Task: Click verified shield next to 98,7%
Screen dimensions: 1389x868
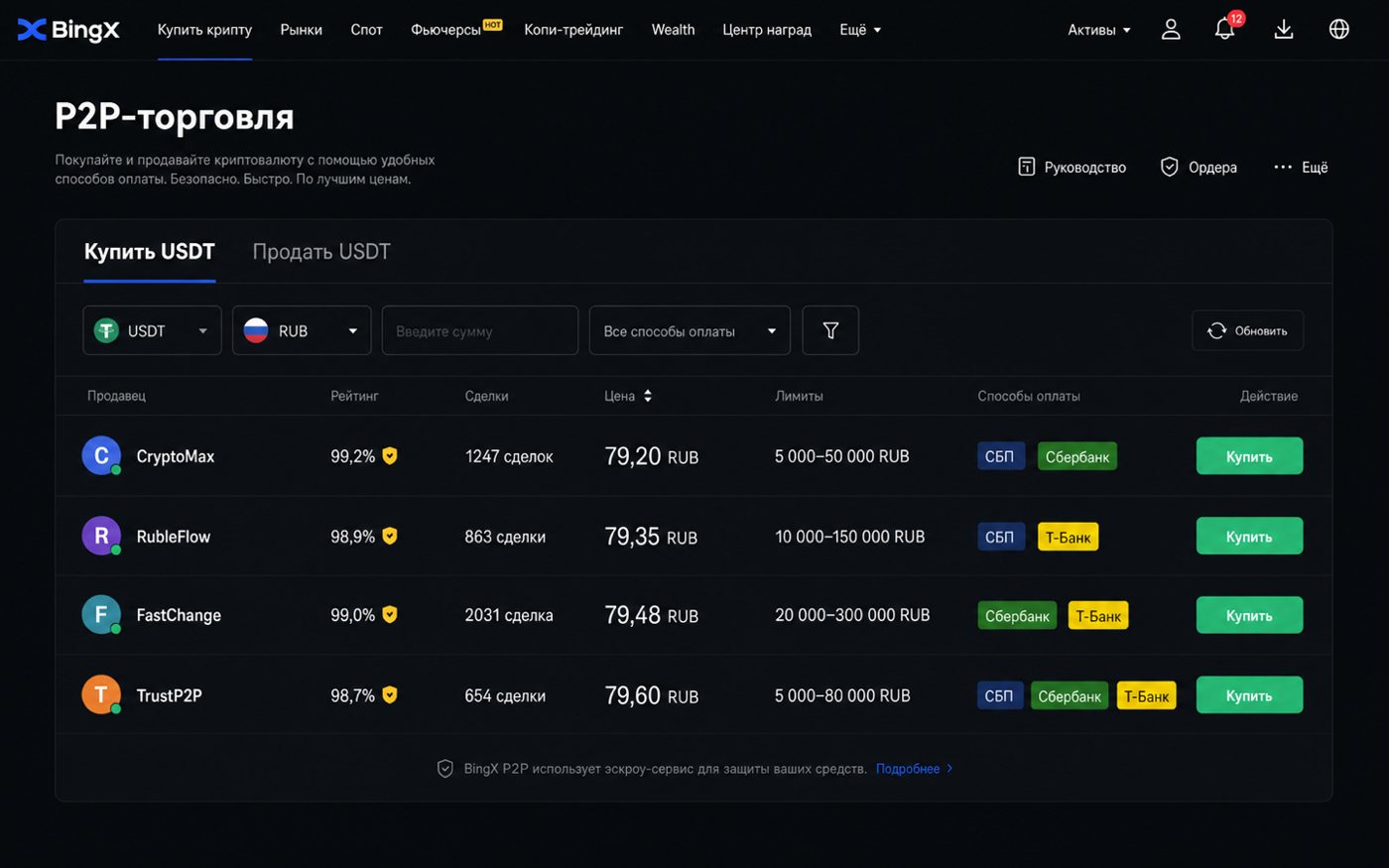Action: (390, 695)
